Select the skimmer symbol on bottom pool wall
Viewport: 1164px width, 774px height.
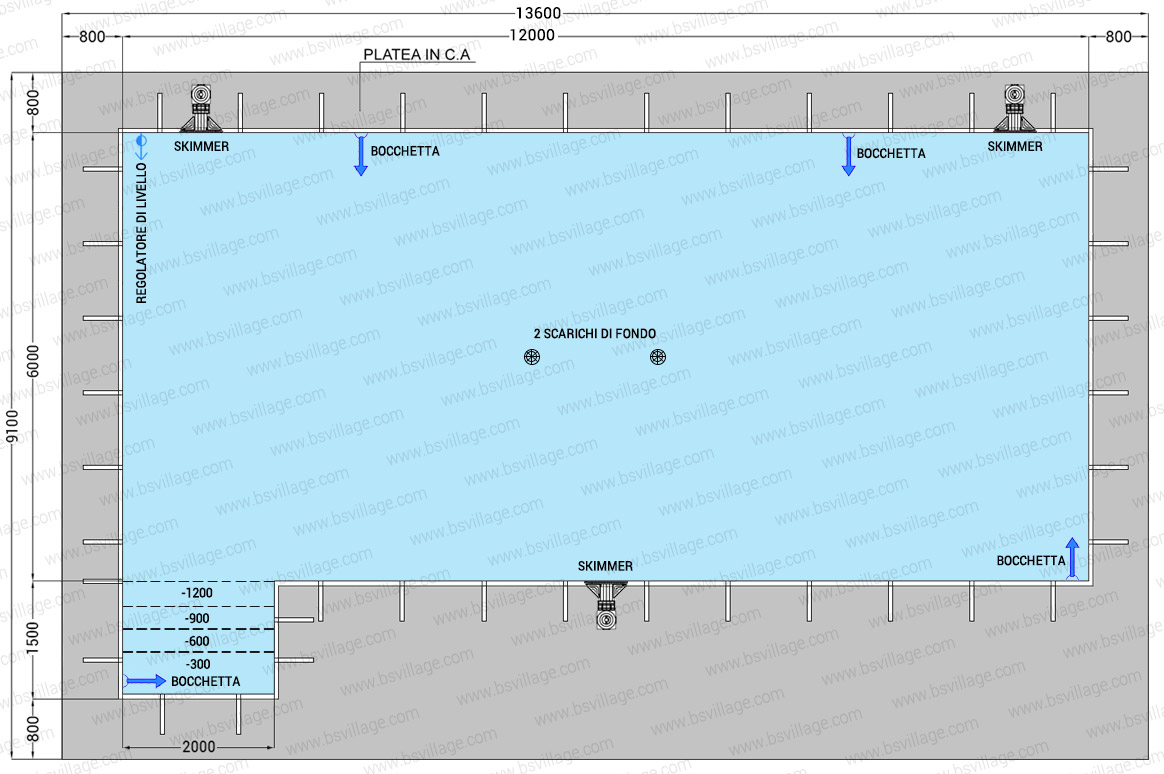pos(605,605)
